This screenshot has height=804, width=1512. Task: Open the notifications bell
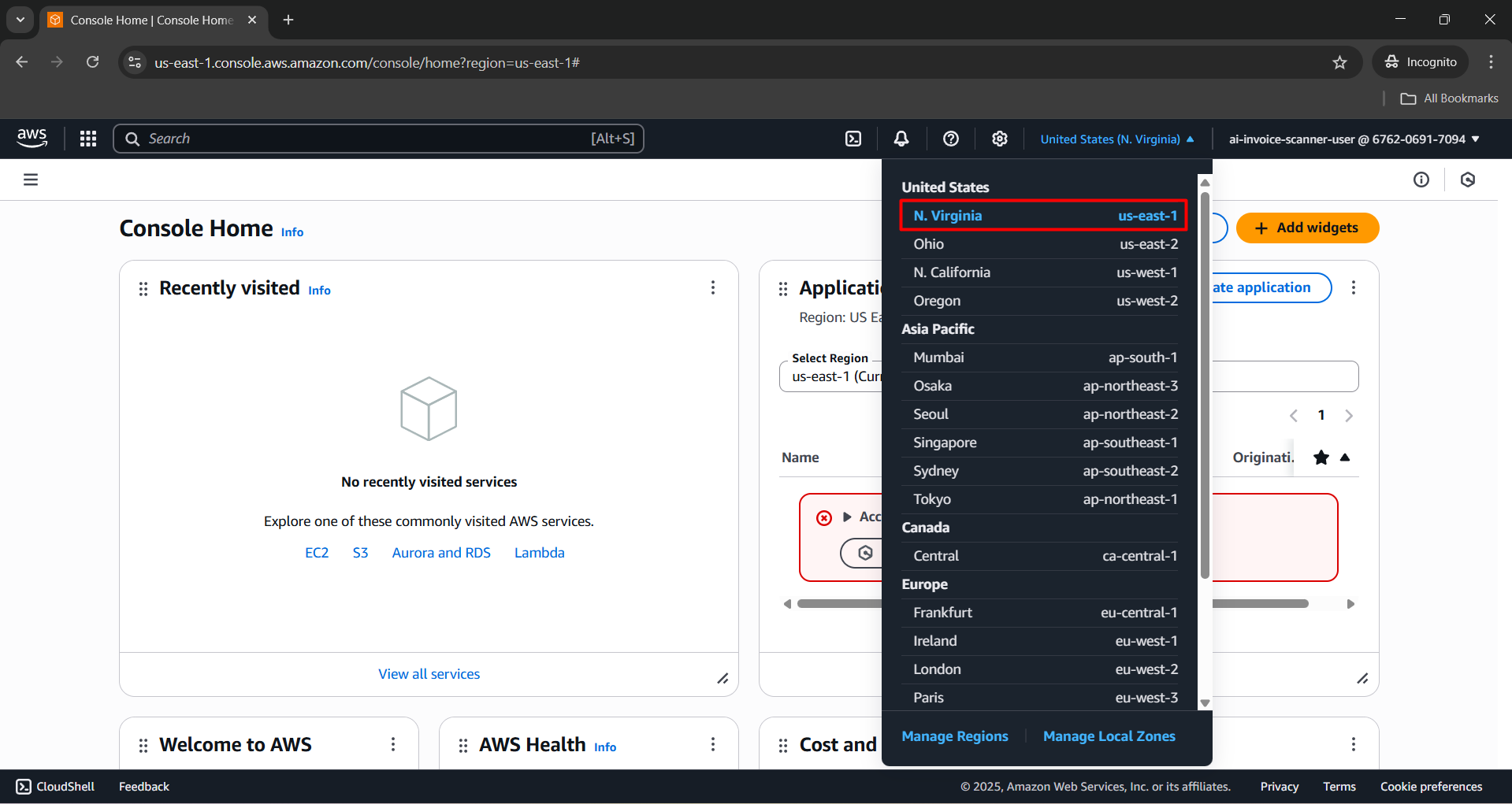pyautogui.click(x=901, y=139)
